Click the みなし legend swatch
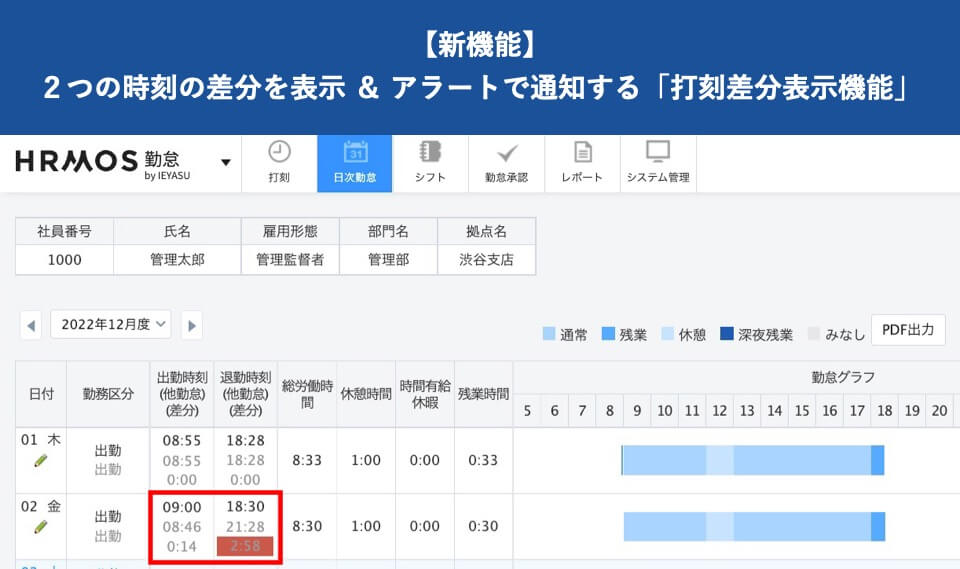 814,334
